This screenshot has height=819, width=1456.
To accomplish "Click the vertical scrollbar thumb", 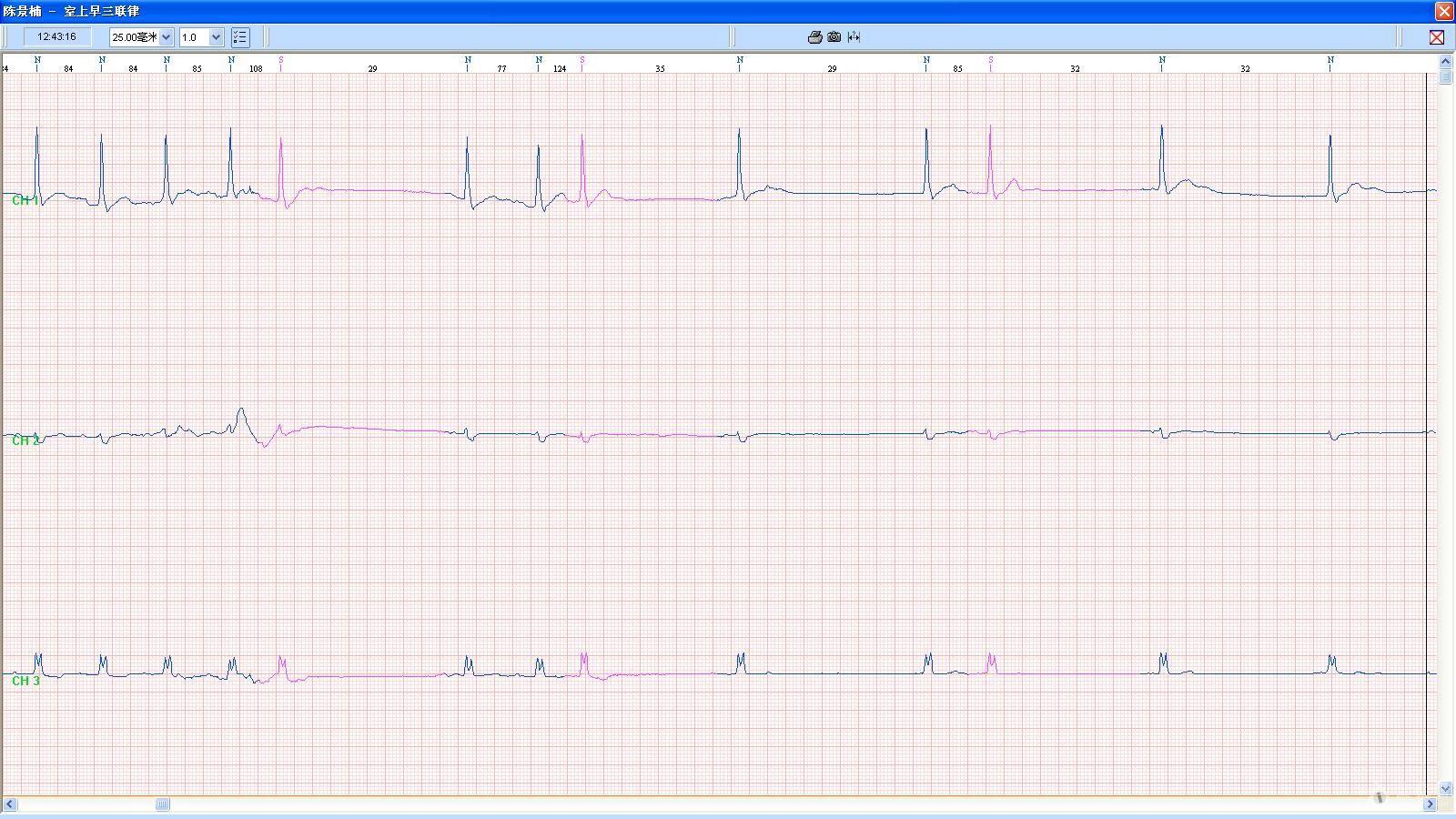I will pos(1446,76).
